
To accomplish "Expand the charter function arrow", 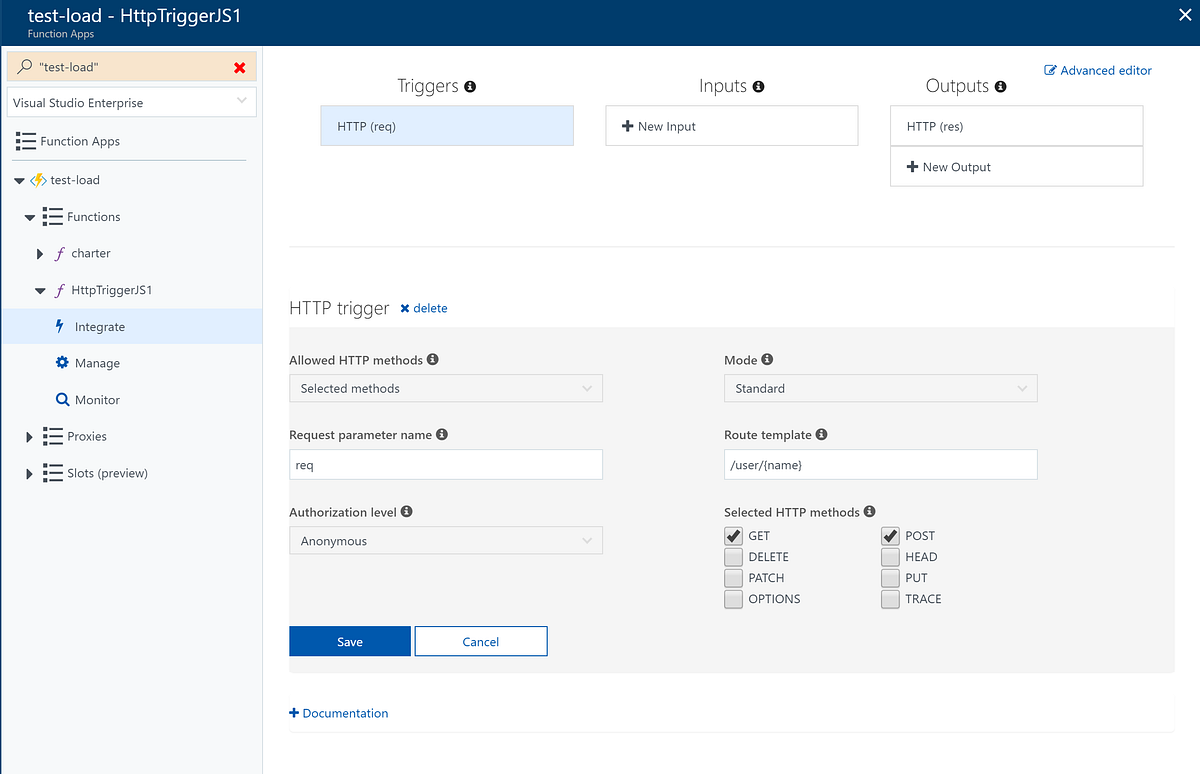I will (x=40, y=254).
